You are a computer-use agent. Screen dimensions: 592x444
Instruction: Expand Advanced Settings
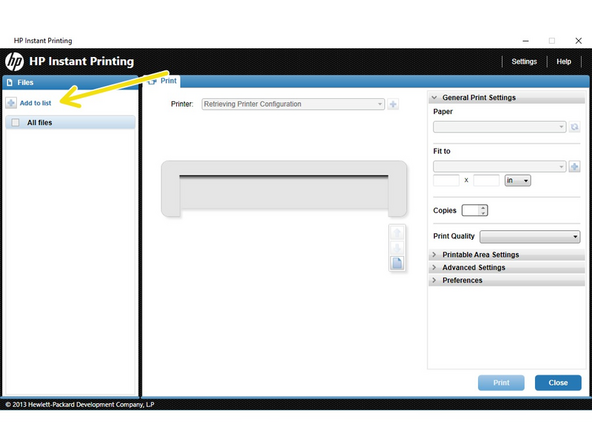tap(507, 268)
